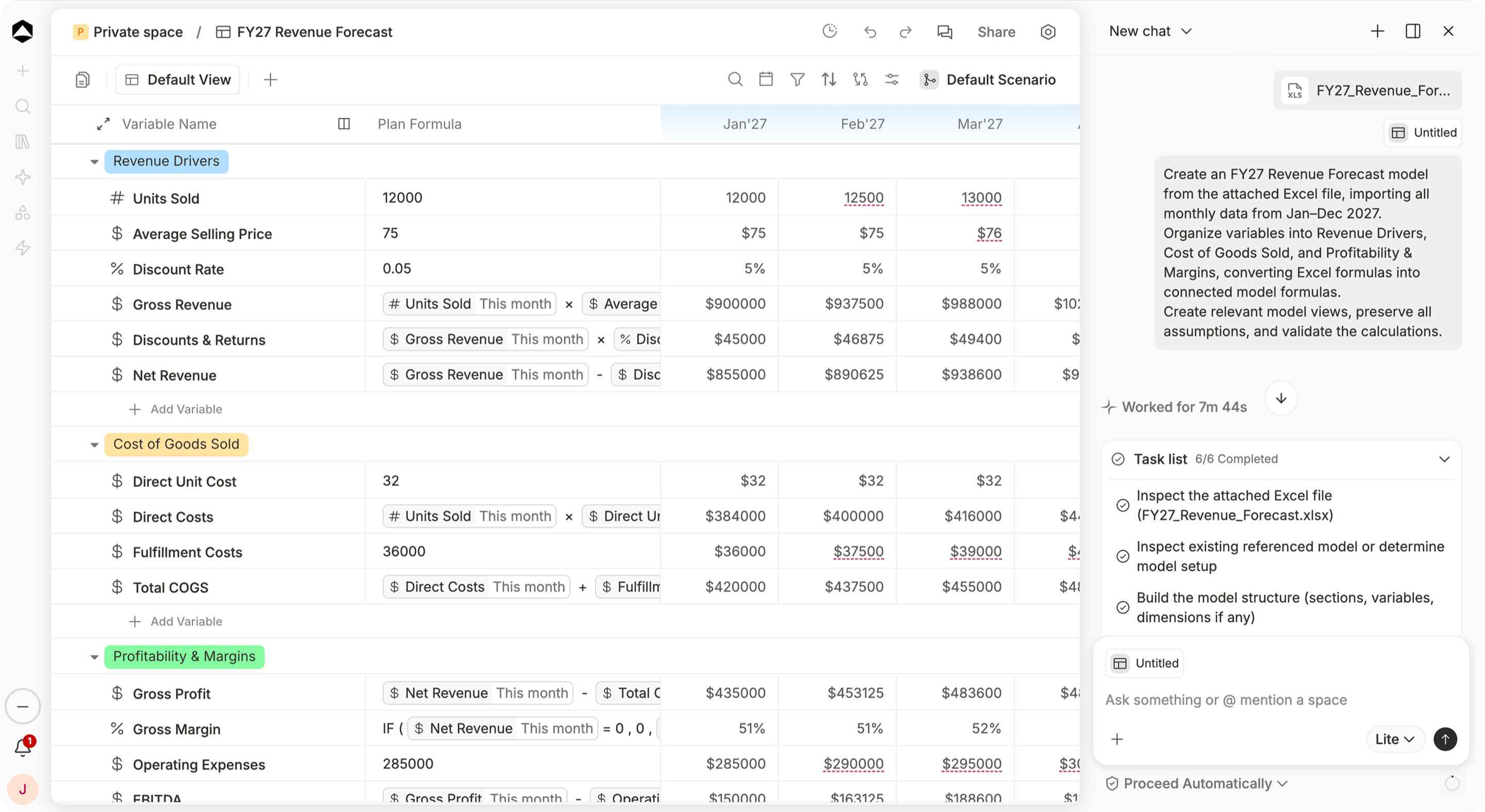The height and width of the screenshot is (812, 1485).
Task: Open Proceed Automatically dropdown
Action: [1197, 783]
